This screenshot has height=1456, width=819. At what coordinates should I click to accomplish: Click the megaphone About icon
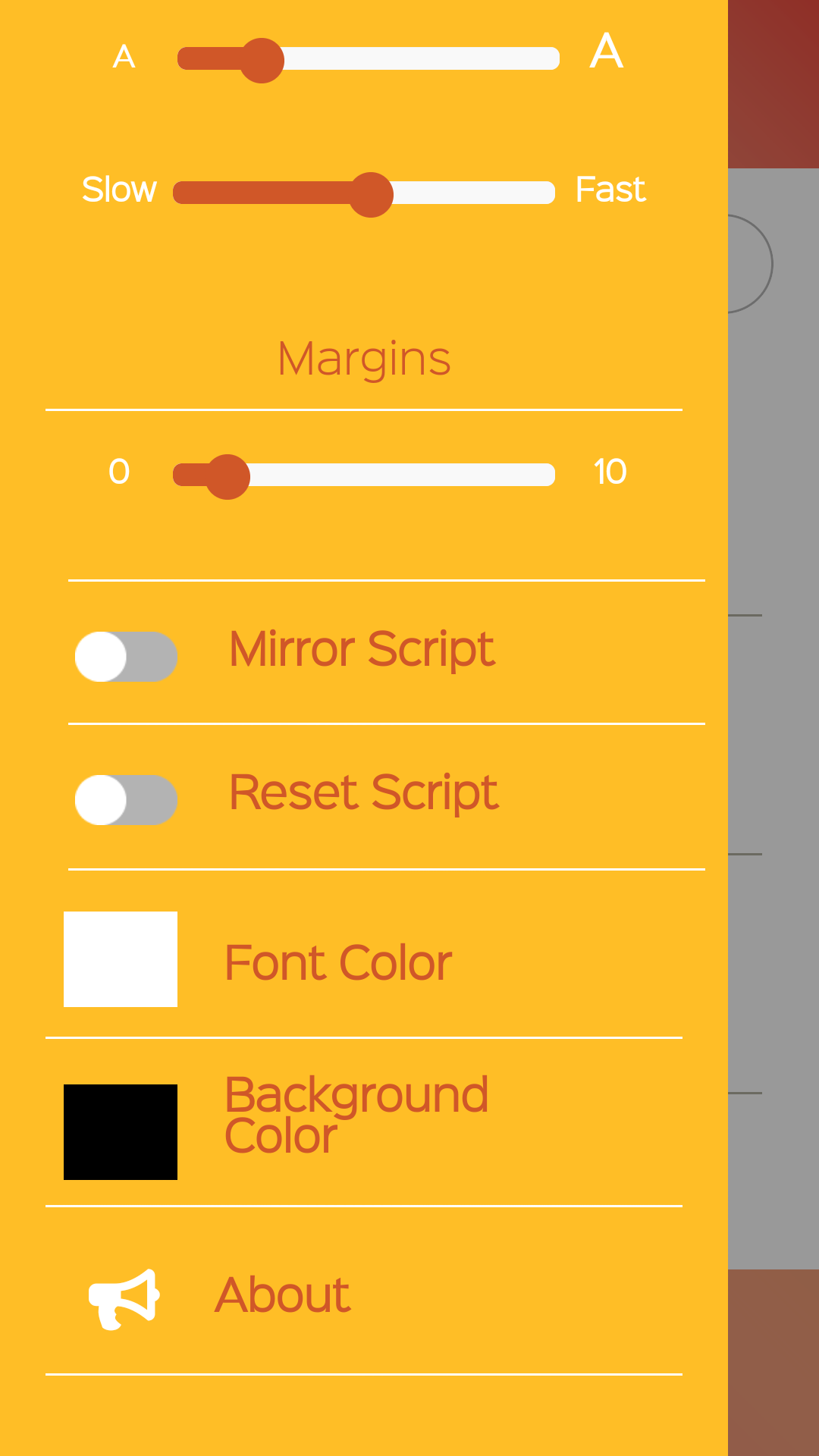124,1298
